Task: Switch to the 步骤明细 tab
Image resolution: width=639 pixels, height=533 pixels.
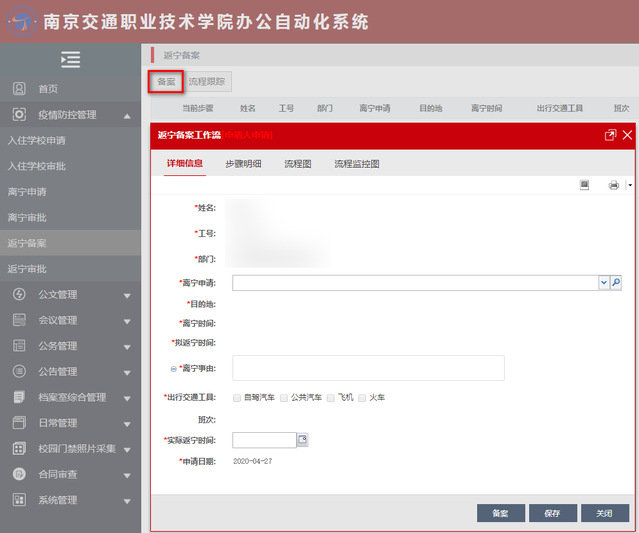Action: click(x=243, y=163)
